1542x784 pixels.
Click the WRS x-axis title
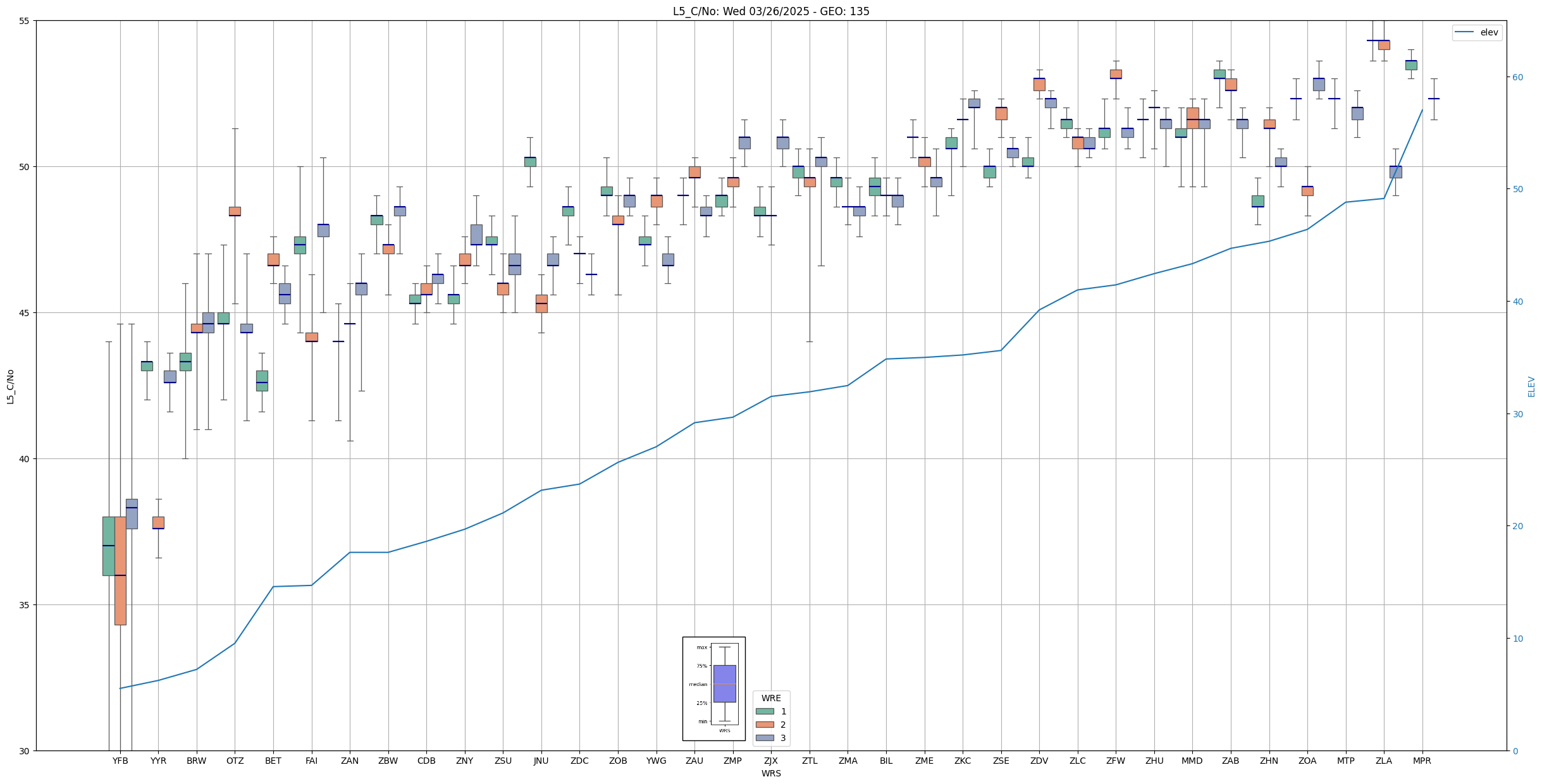(770, 773)
